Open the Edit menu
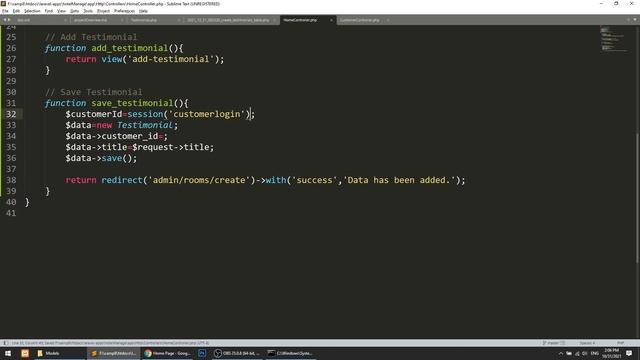This screenshot has width=640, height=360. (16, 11)
